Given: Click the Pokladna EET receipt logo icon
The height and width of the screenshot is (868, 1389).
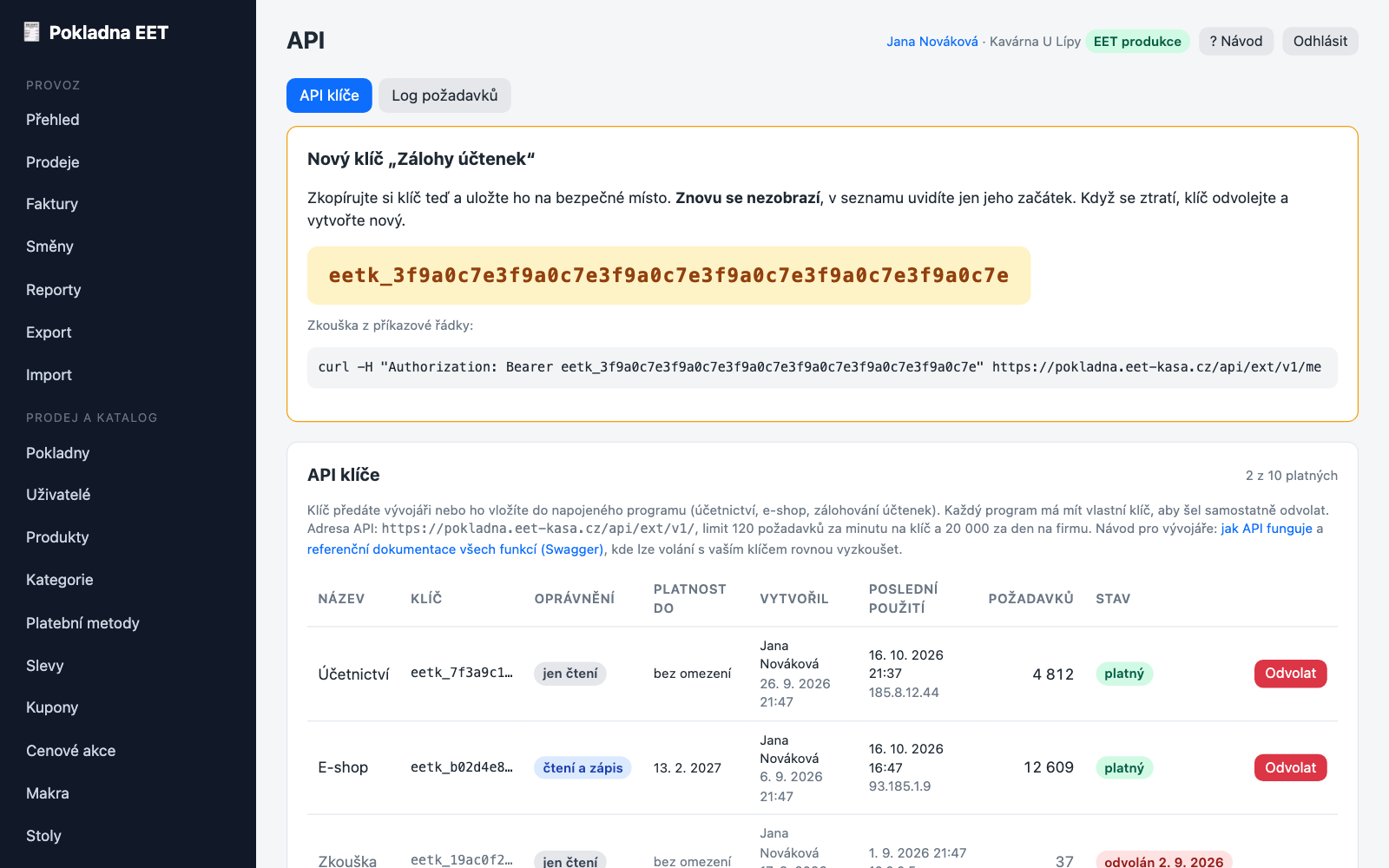Looking at the screenshot, I should [32, 32].
